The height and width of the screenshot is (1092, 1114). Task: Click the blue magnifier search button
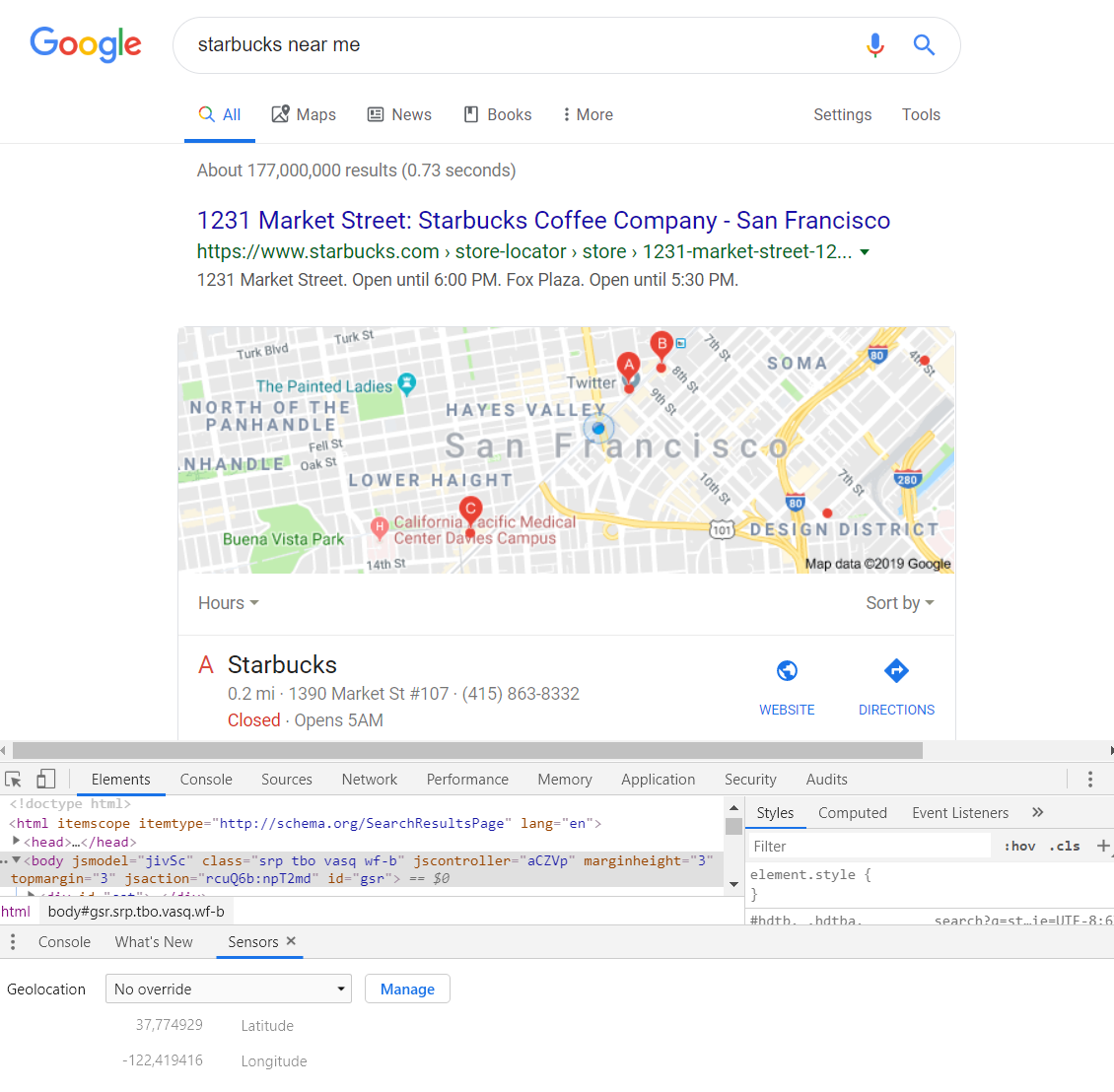tap(924, 45)
